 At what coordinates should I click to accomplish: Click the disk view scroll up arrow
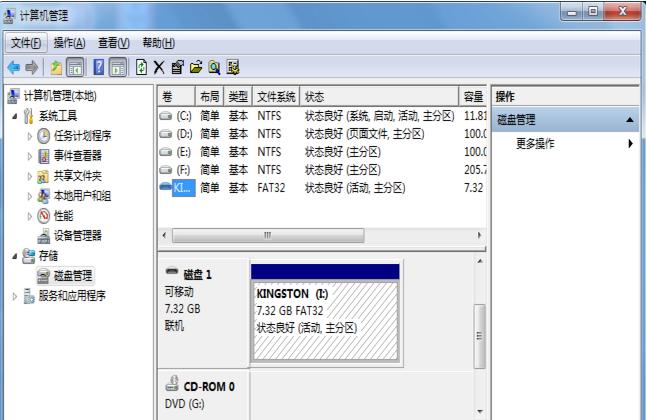pos(480,261)
